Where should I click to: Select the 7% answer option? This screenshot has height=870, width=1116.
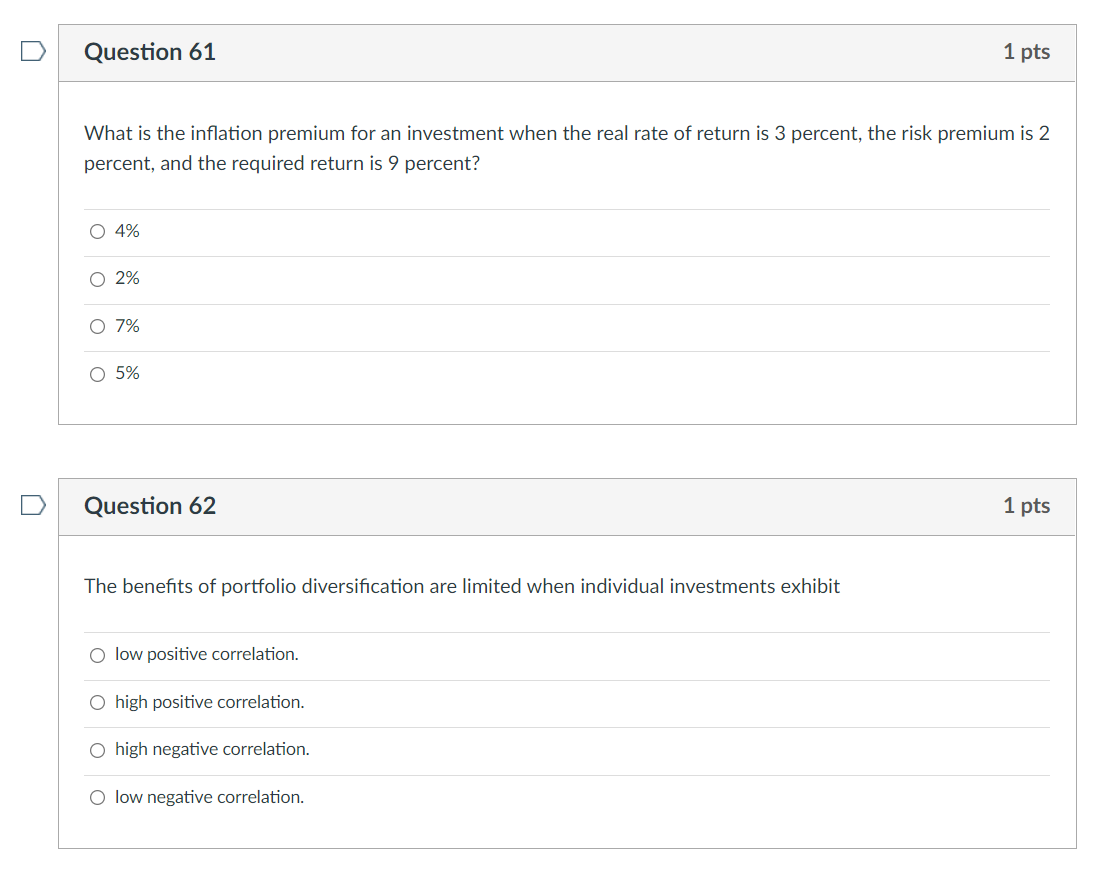[97, 326]
